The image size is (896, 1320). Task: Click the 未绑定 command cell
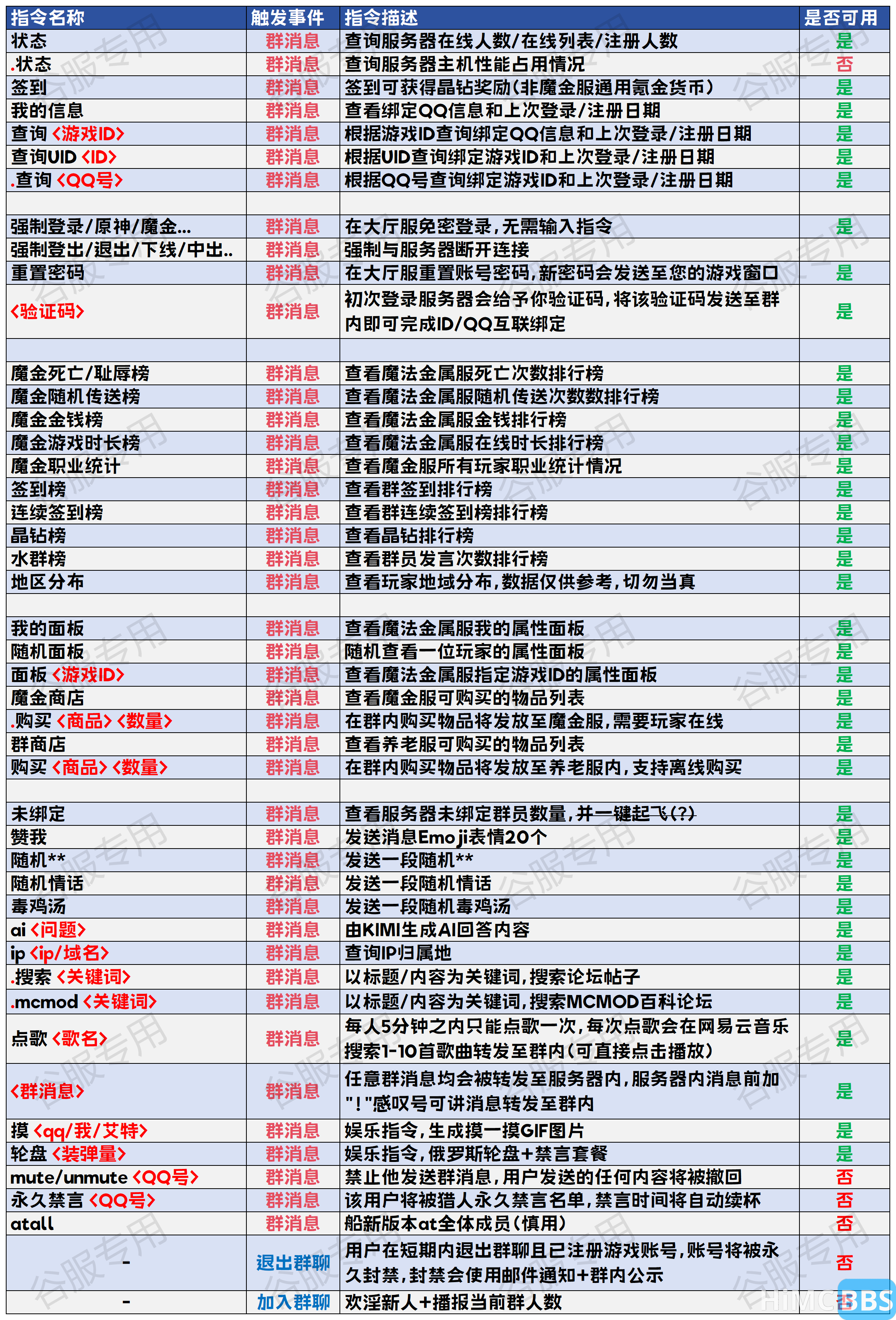[126, 814]
